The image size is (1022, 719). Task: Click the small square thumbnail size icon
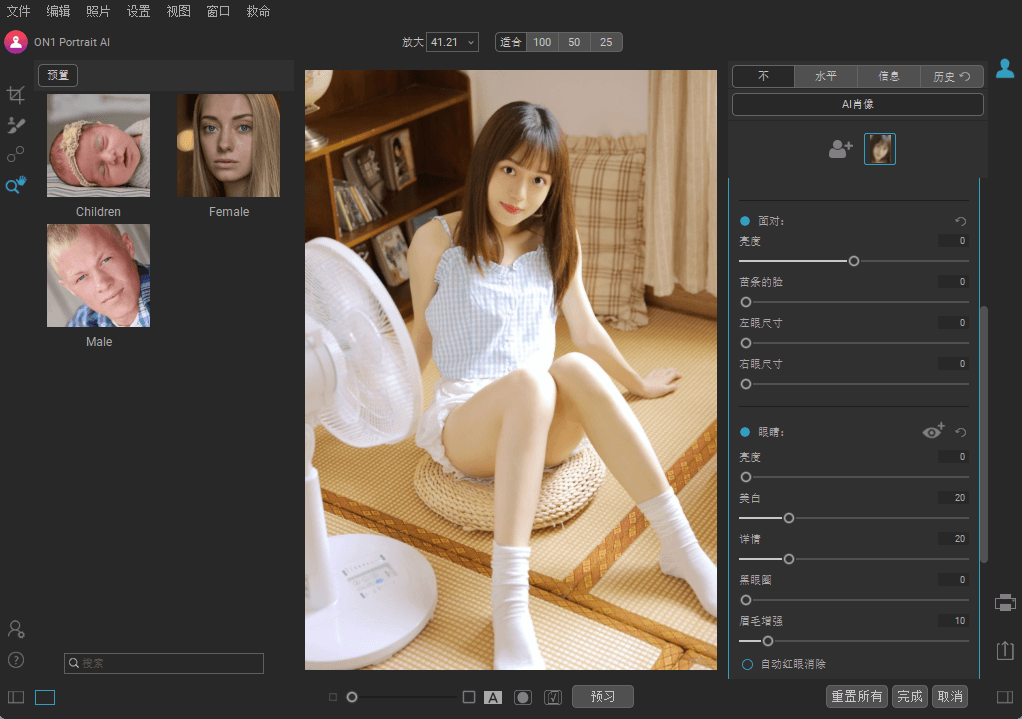(x=333, y=697)
